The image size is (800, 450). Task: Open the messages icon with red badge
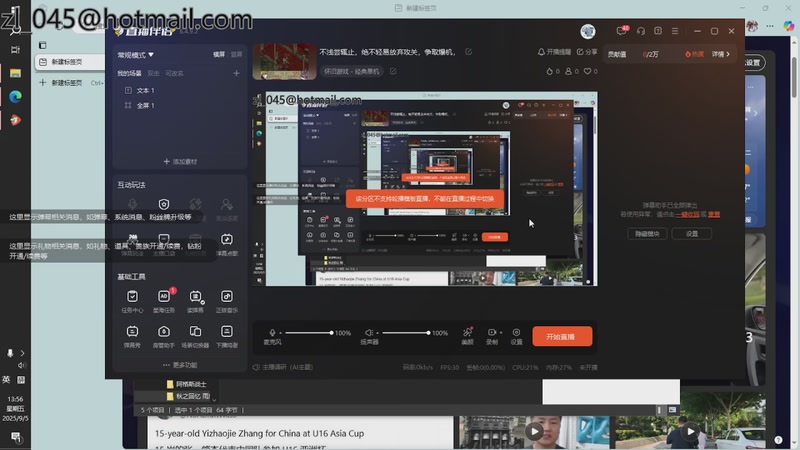621,31
